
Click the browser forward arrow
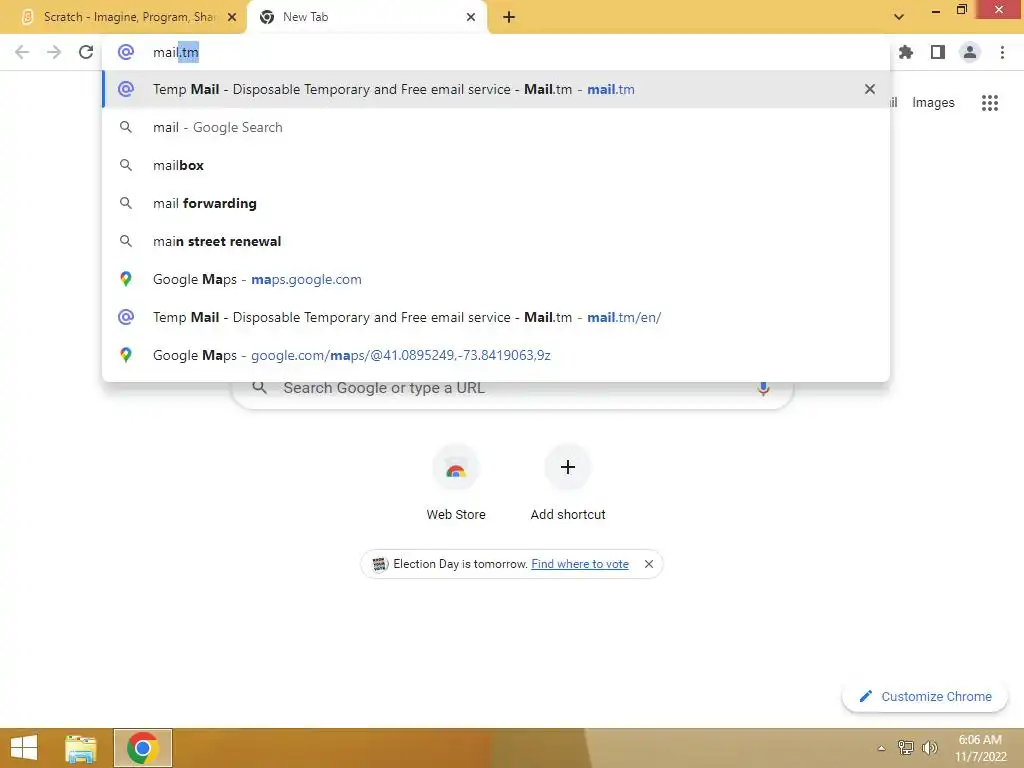tap(54, 52)
